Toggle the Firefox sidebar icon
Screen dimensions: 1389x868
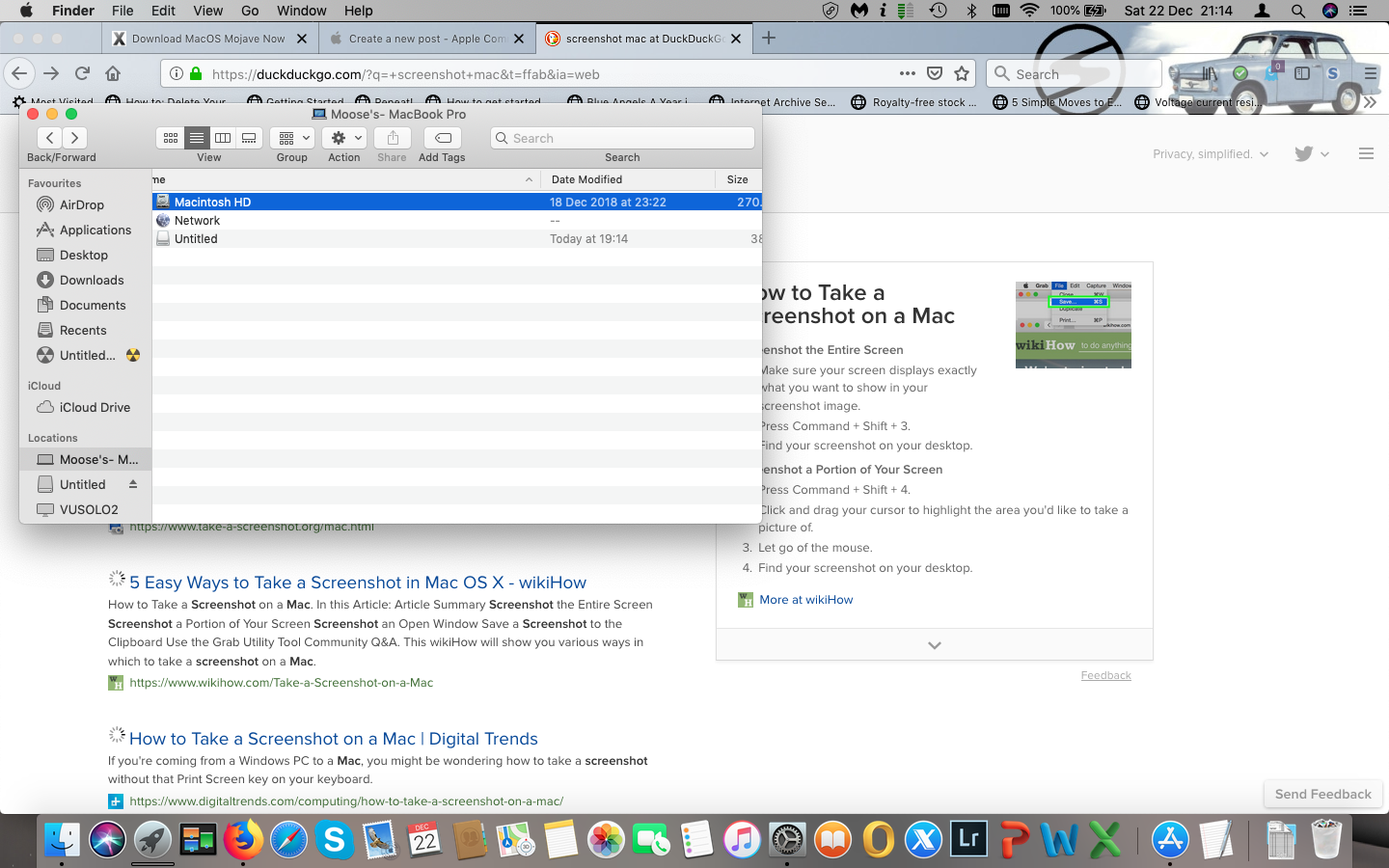pos(1302,73)
